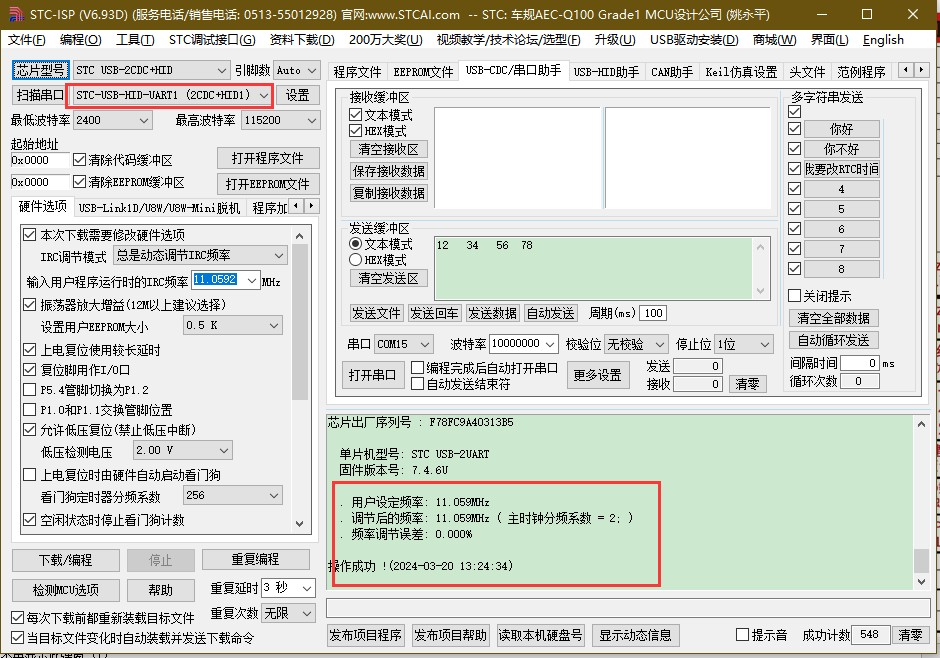
Task: Enable 文本模式 checkbox in receive buffer
Action: pos(355,114)
